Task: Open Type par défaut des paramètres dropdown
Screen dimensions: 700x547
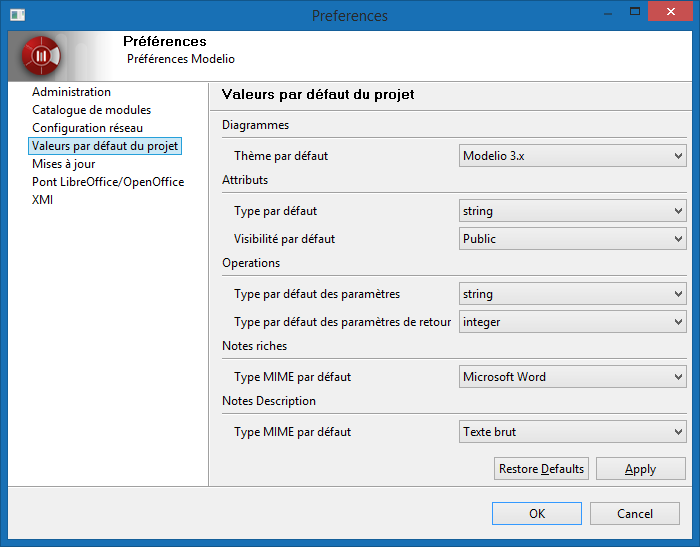Action: click(x=572, y=294)
